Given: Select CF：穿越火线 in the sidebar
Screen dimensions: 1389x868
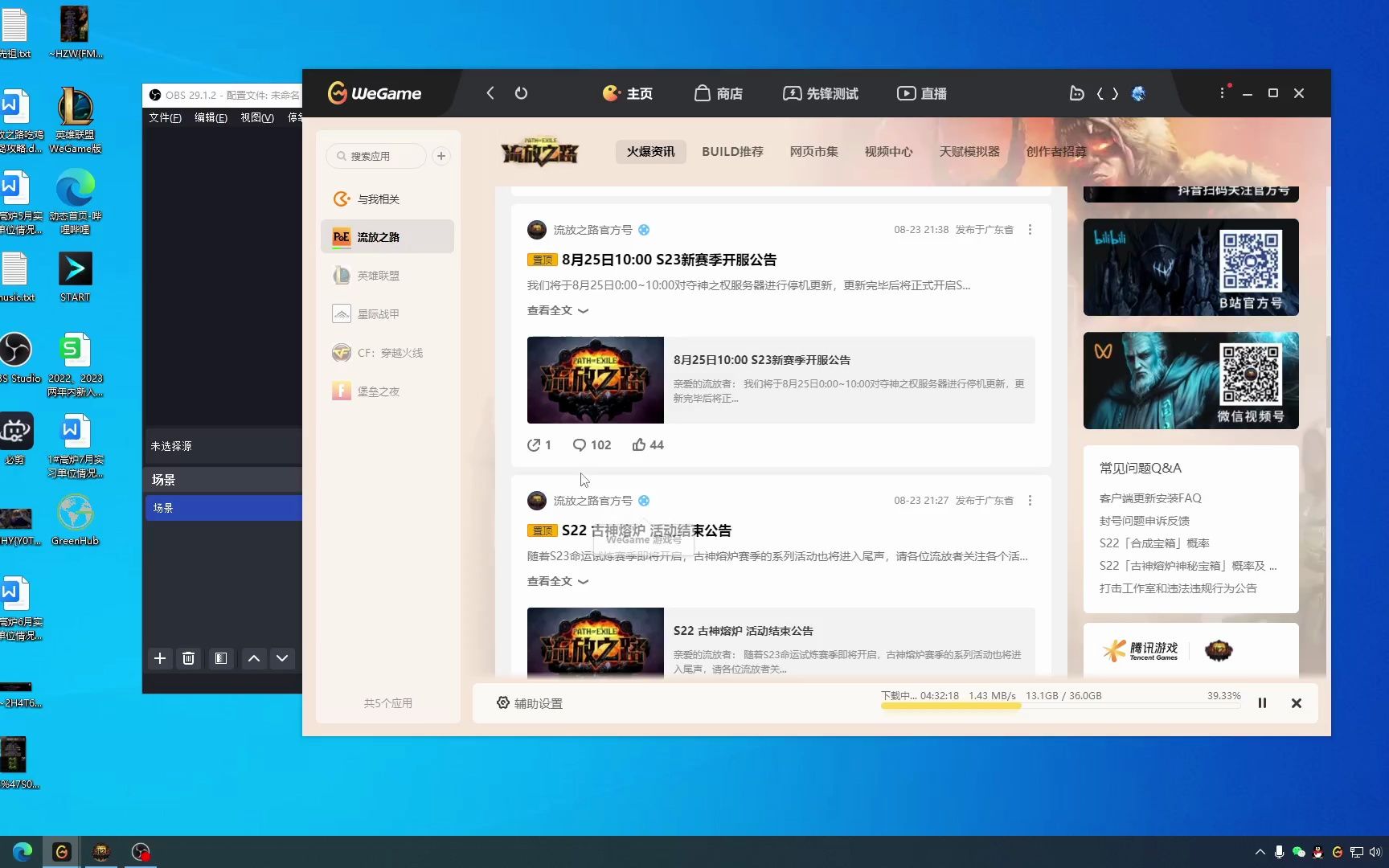Looking at the screenshot, I should 387,353.
